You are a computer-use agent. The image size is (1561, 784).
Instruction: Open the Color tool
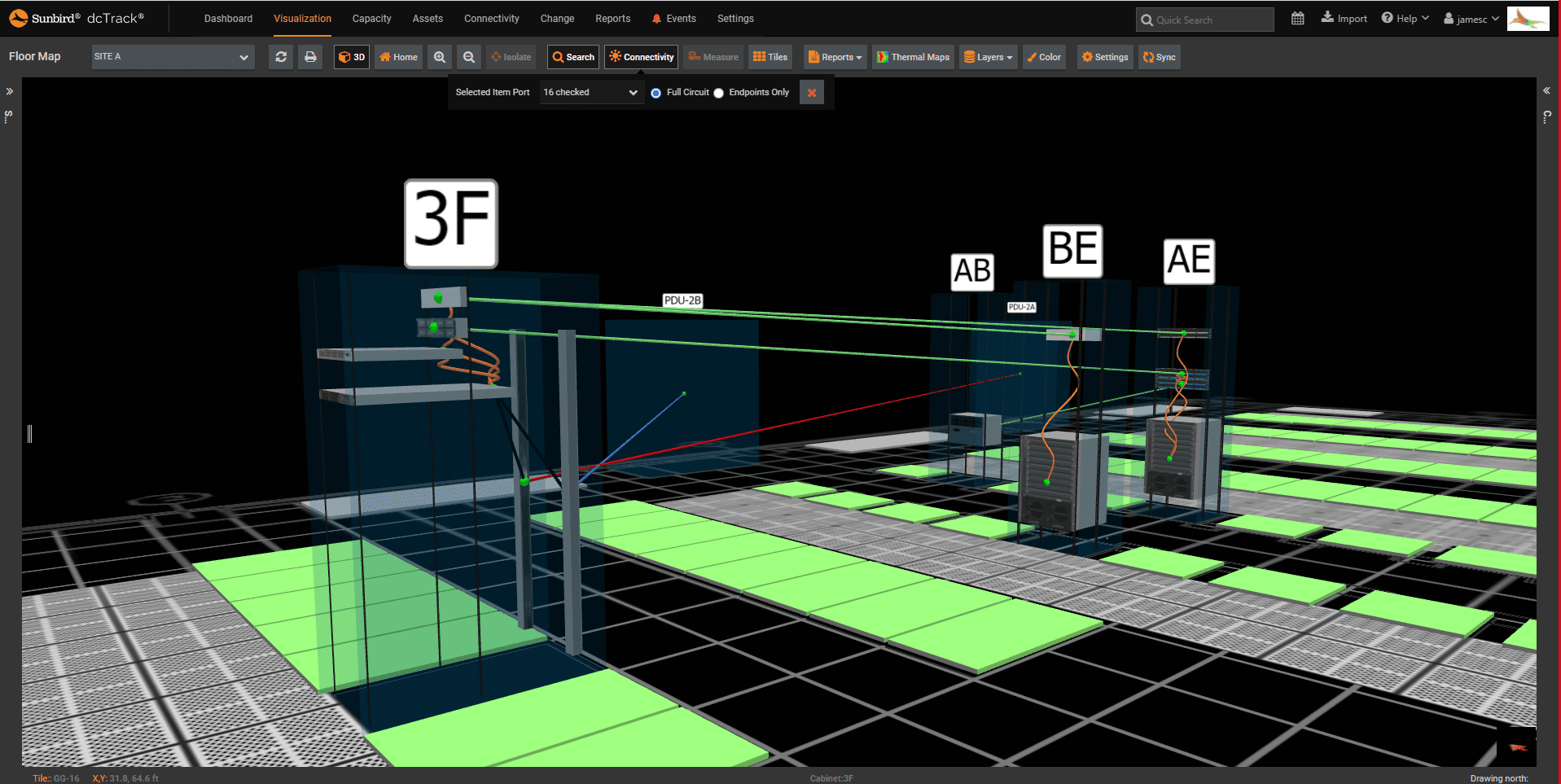(x=1044, y=57)
